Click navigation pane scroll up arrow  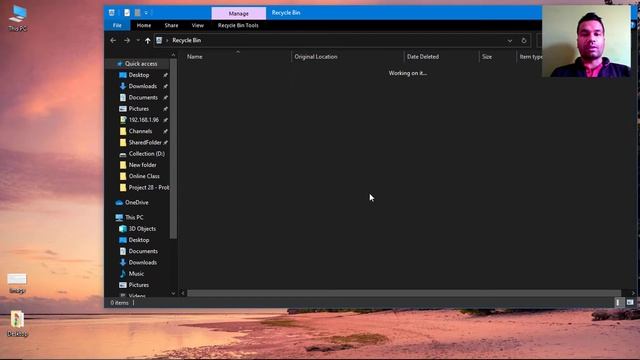[173, 55]
